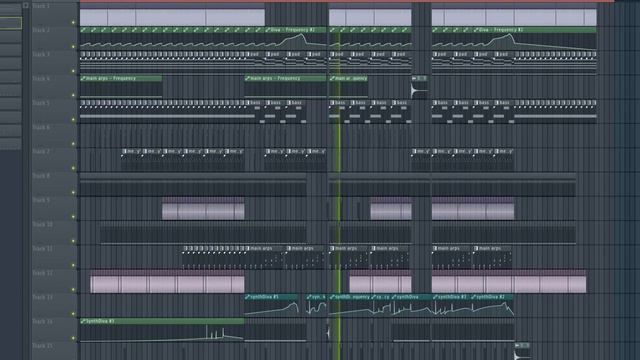Open the icon of first synthDiva #1 clip on Track 13
Image resolution: width=640 pixels, height=360 pixels.
tap(247, 297)
